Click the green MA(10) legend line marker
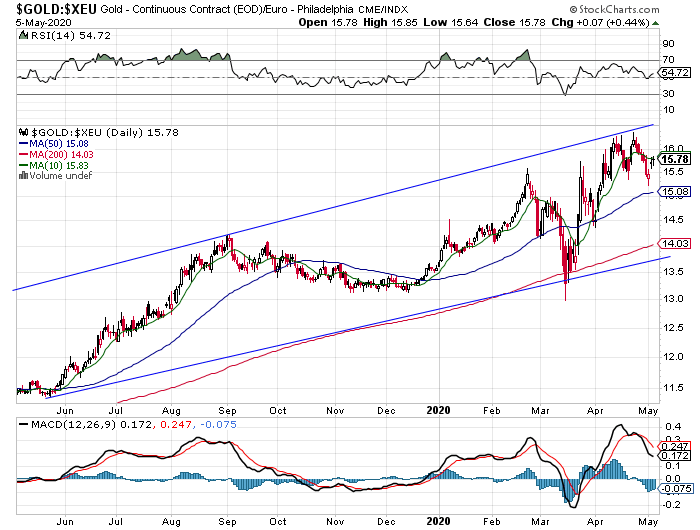The height and width of the screenshot is (530, 700). click(22, 165)
